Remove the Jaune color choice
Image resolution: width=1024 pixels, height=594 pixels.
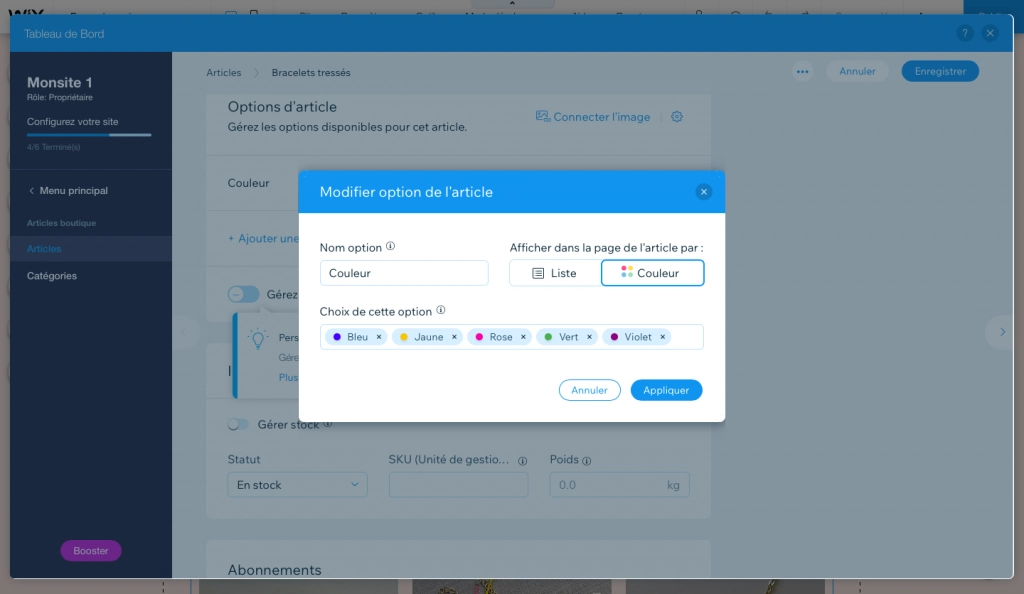pos(455,337)
